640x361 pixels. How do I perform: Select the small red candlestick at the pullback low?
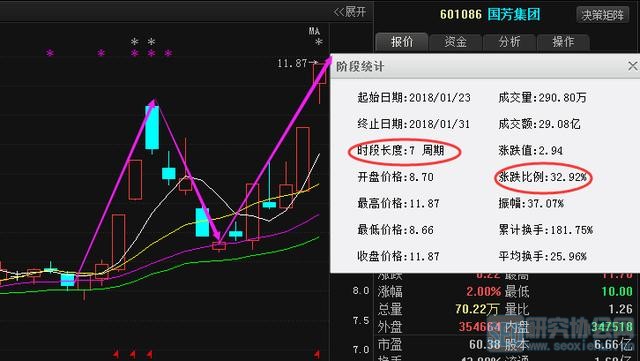click(x=219, y=246)
